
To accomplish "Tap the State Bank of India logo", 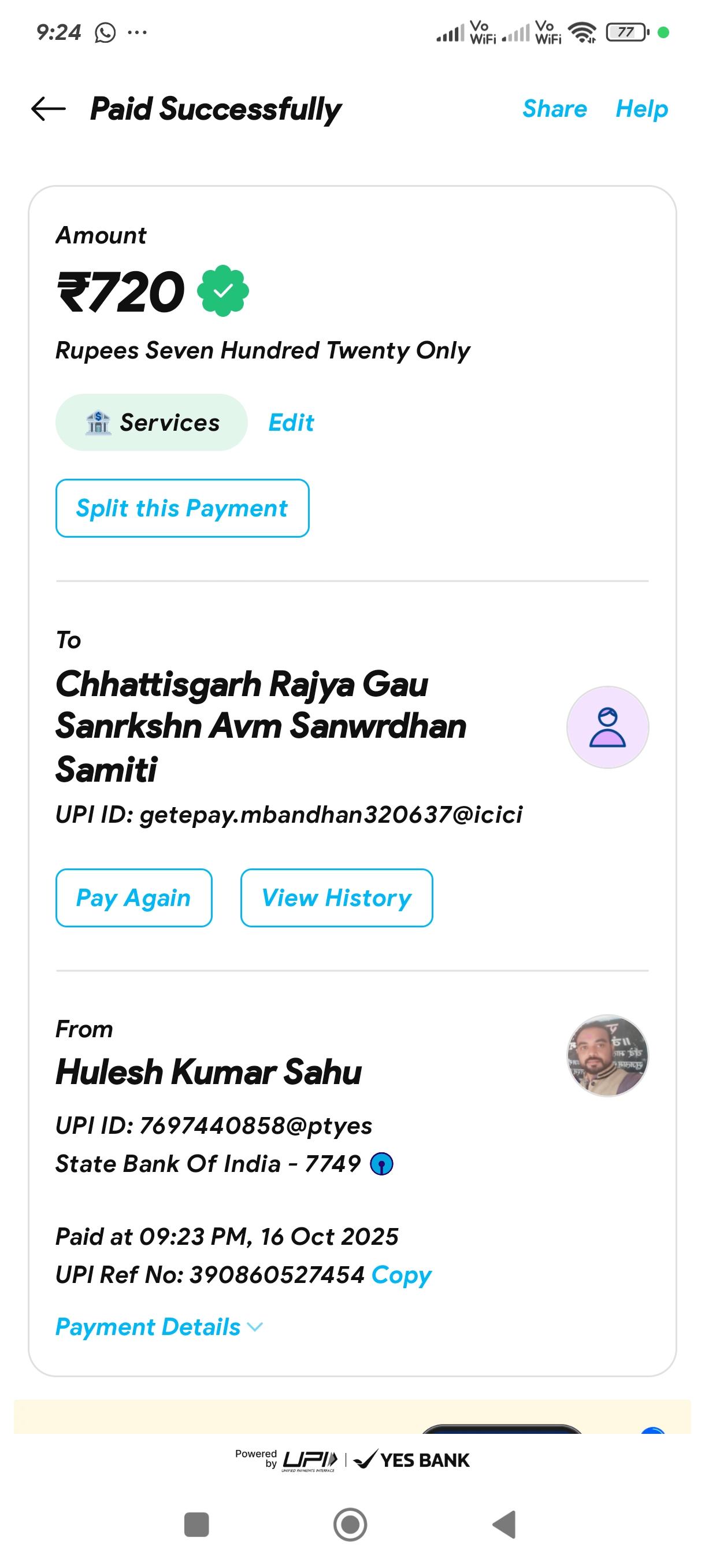I will coord(381,1164).
